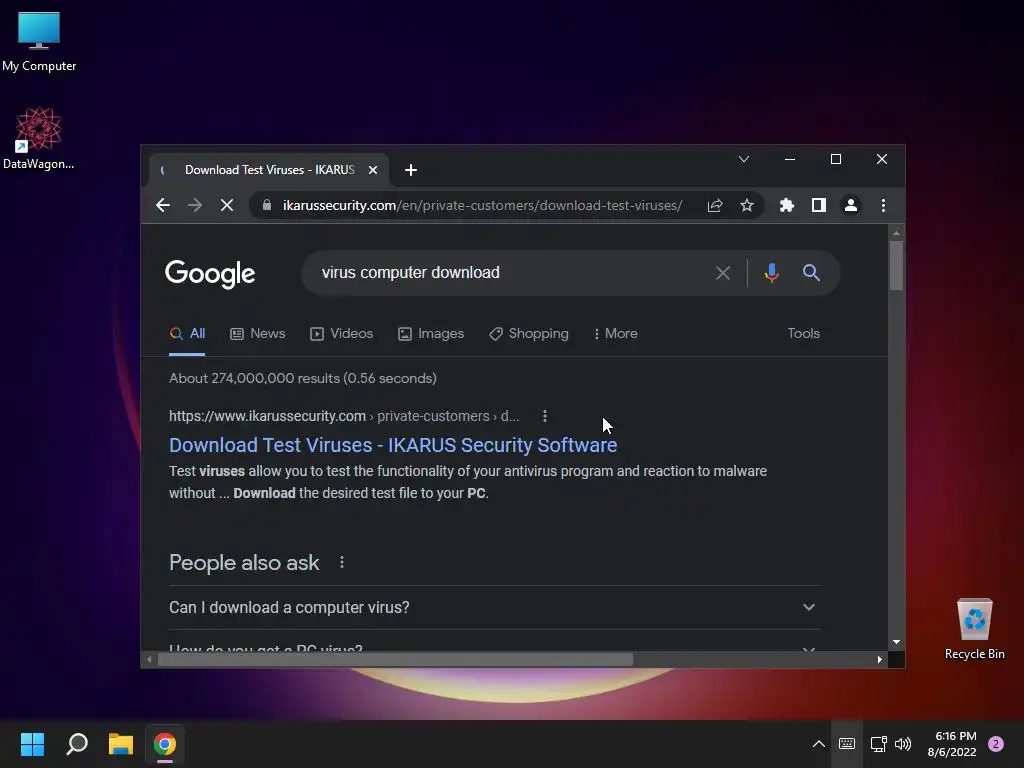The width and height of the screenshot is (1024, 768).
Task: Open Chrome's three-dot menu
Action: tap(883, 205)
